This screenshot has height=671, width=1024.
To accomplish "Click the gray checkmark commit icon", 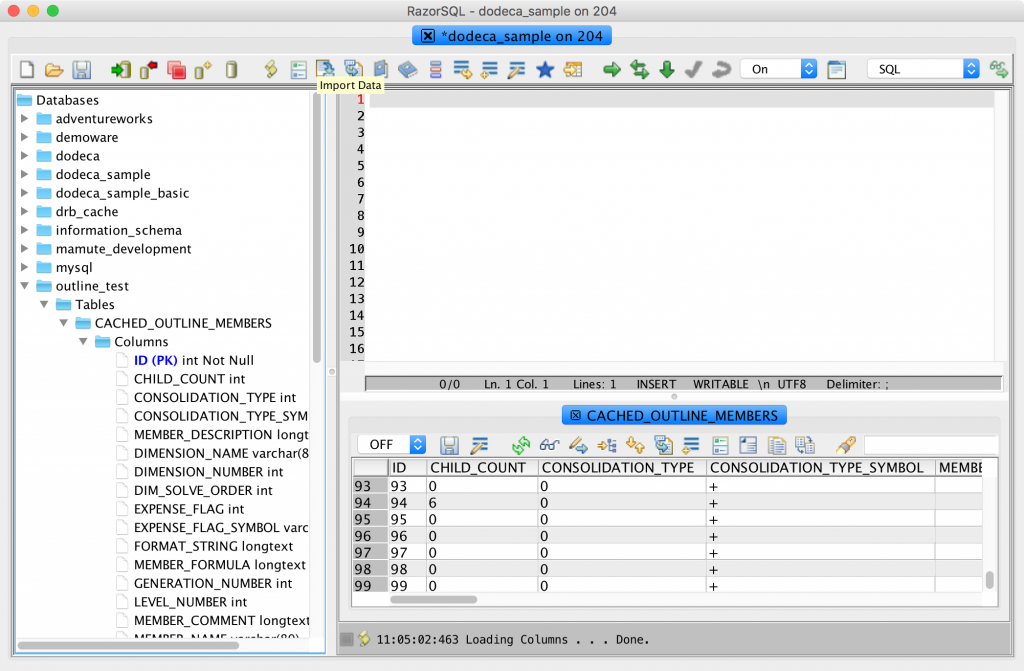I will tap(694, 69).
